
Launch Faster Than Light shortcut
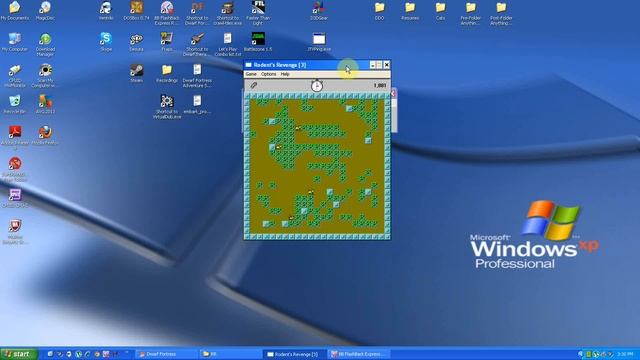pos(258,13)
